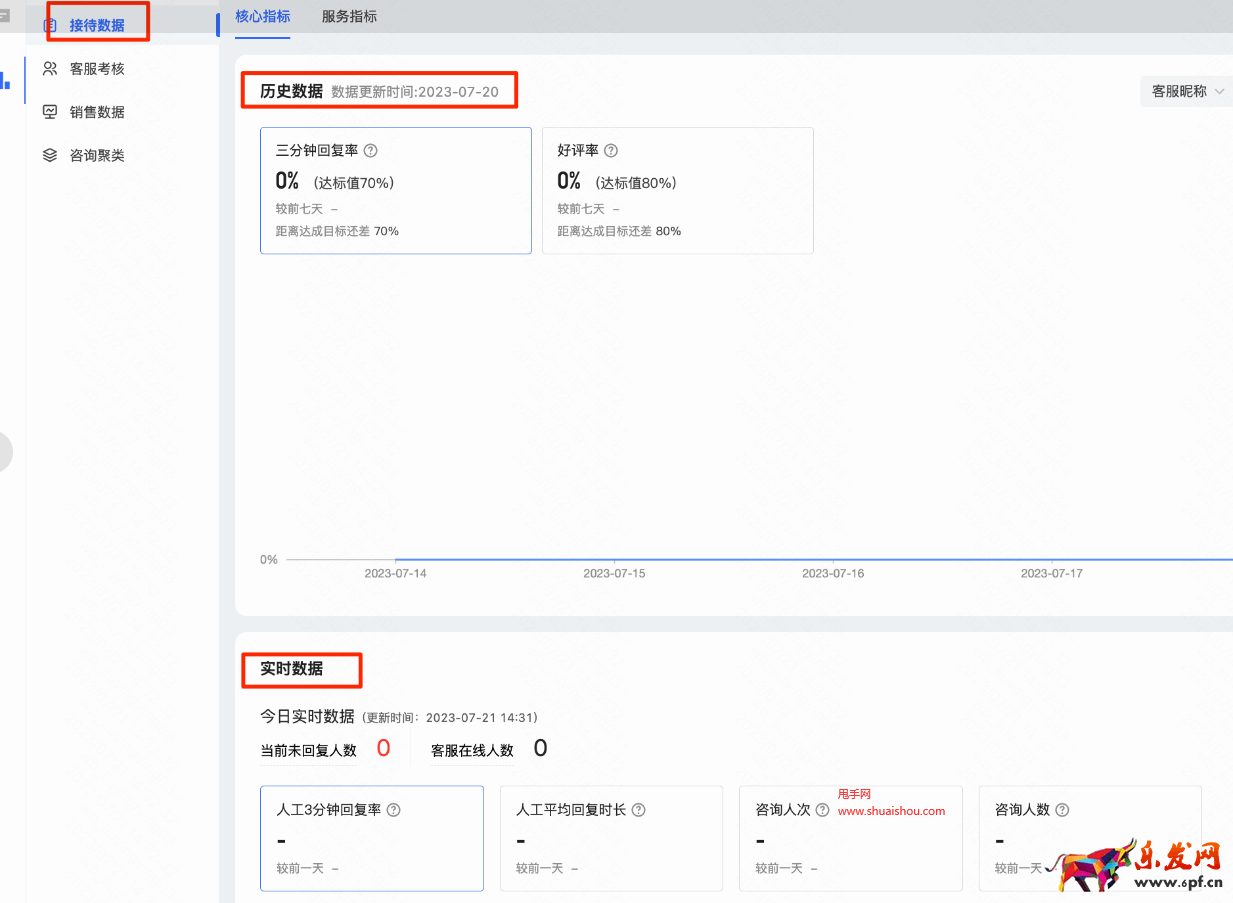Select the 咨询人数 card
Screen dimensions: 1233x903
pos(1090,838)
